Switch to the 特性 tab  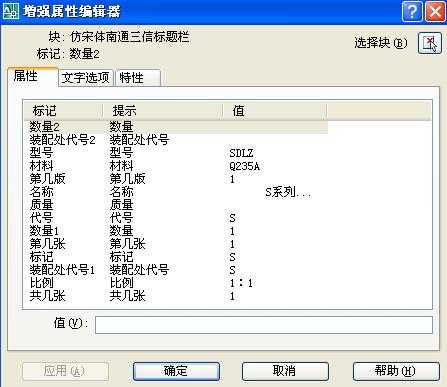[138, 78]
